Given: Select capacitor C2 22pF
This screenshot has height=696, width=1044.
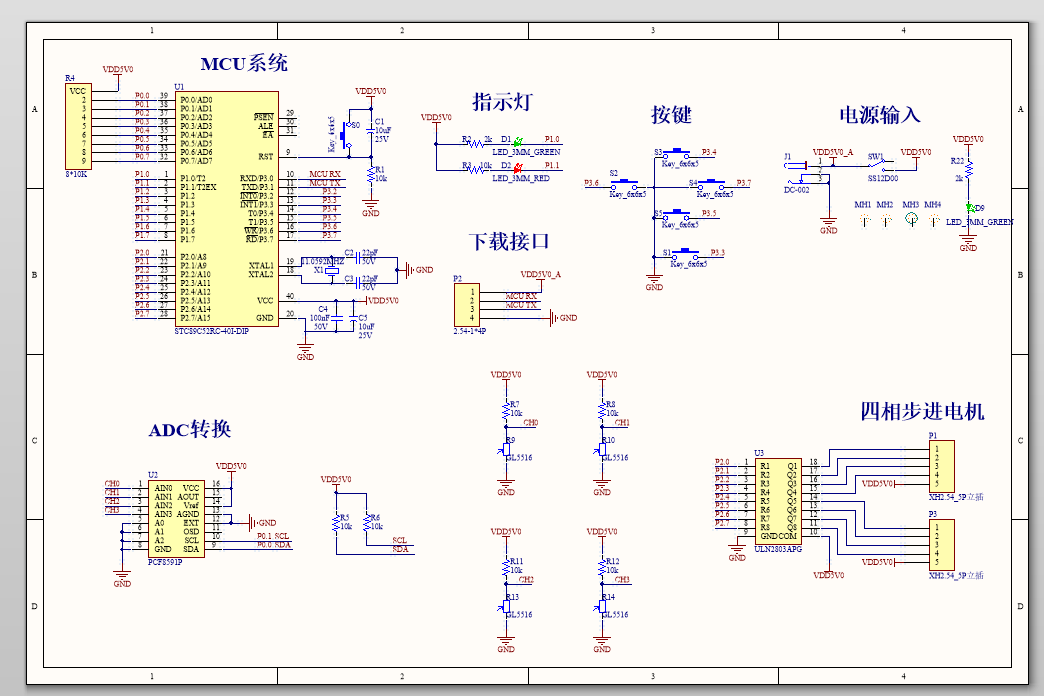Looking at the screenshot, I should [x=359, y=256].
